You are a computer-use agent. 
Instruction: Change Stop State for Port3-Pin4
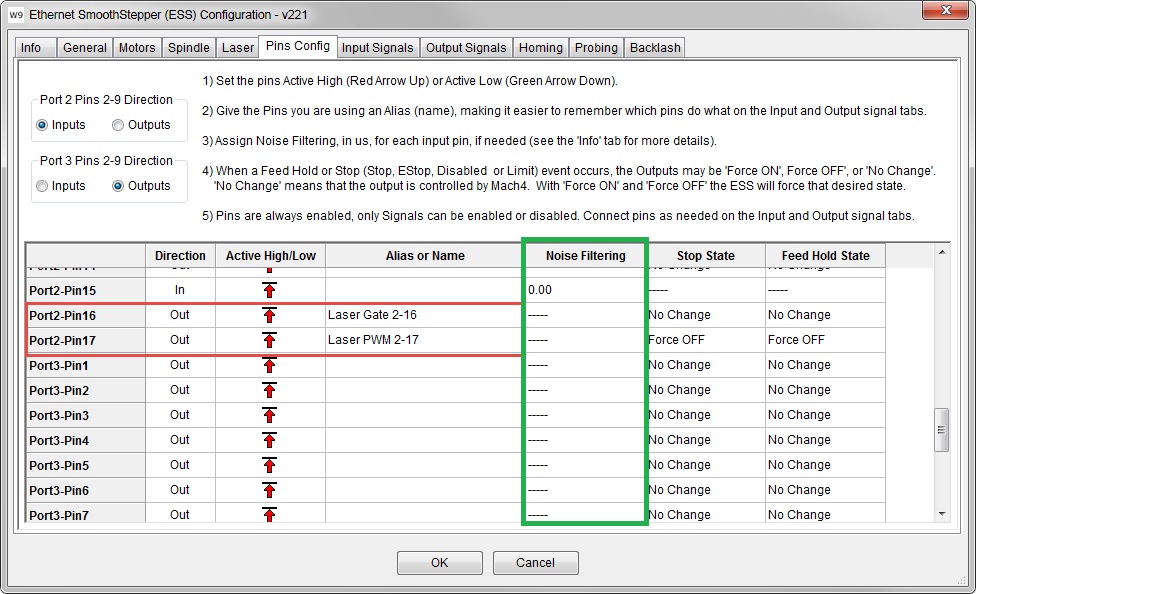[x=706, y=441]
